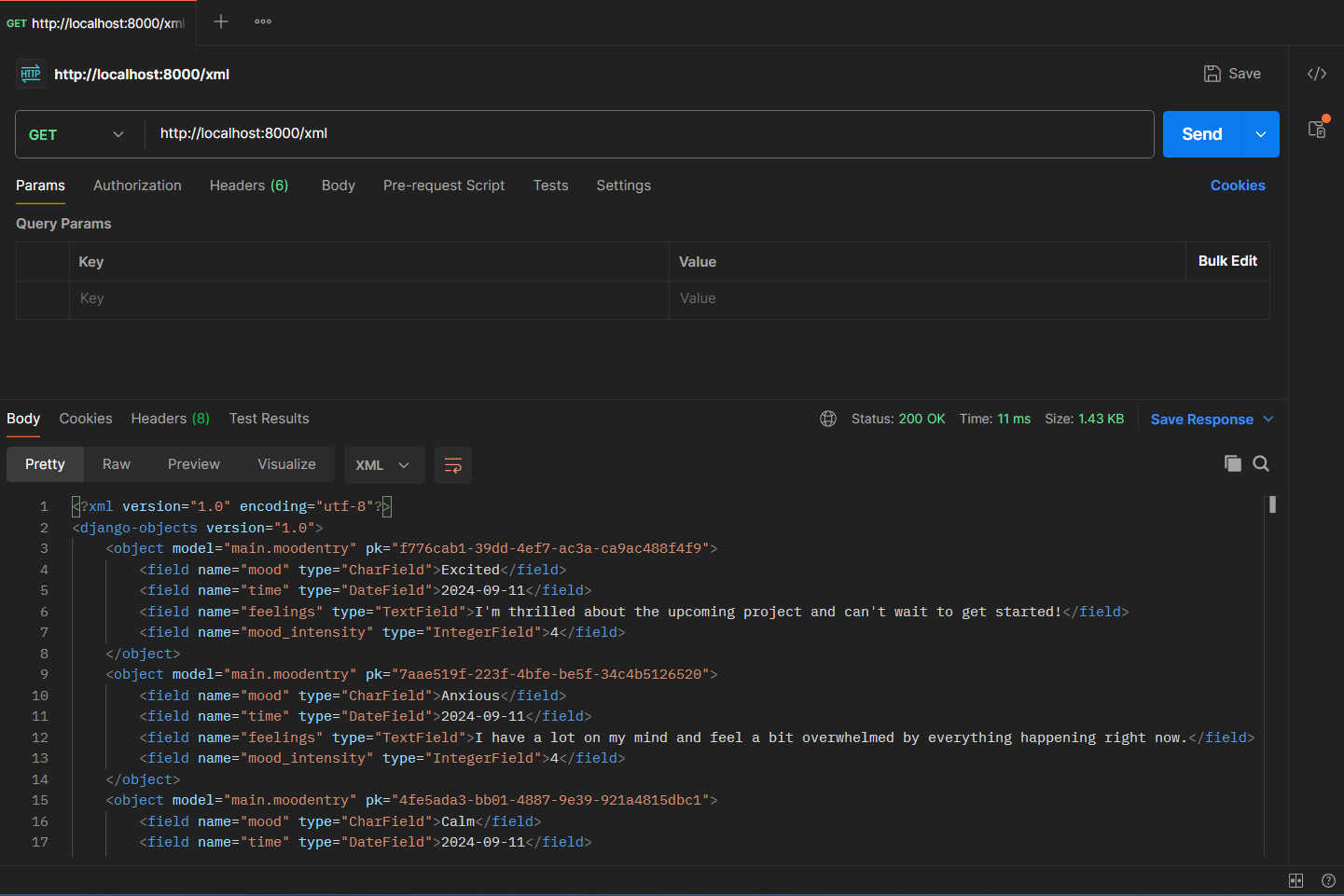
Task: Open the help question mark icon
Action: pyautogui.click(x=1328, y=880)
